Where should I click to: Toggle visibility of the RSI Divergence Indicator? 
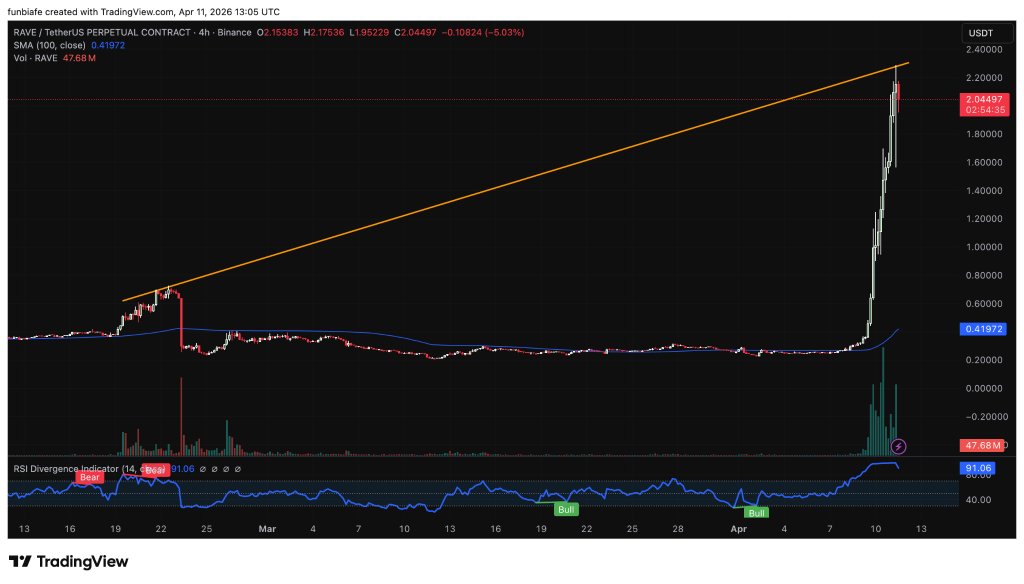point(201,467)
